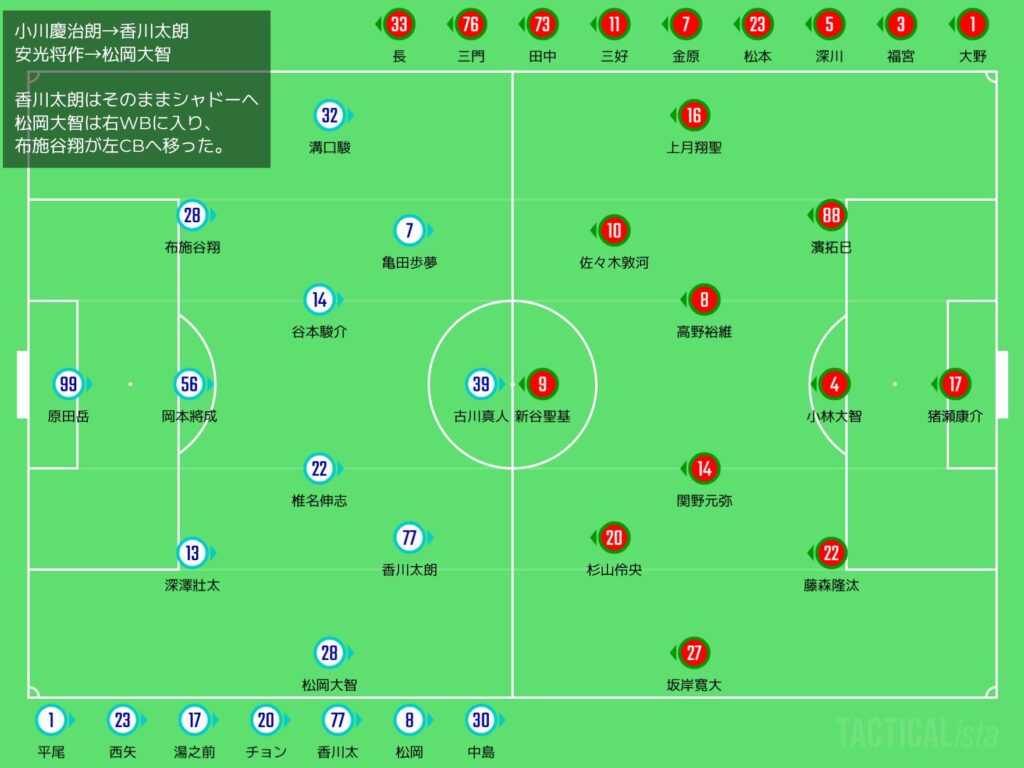Select blue number 13 深澤壮太 marker

tap(192, 553)
